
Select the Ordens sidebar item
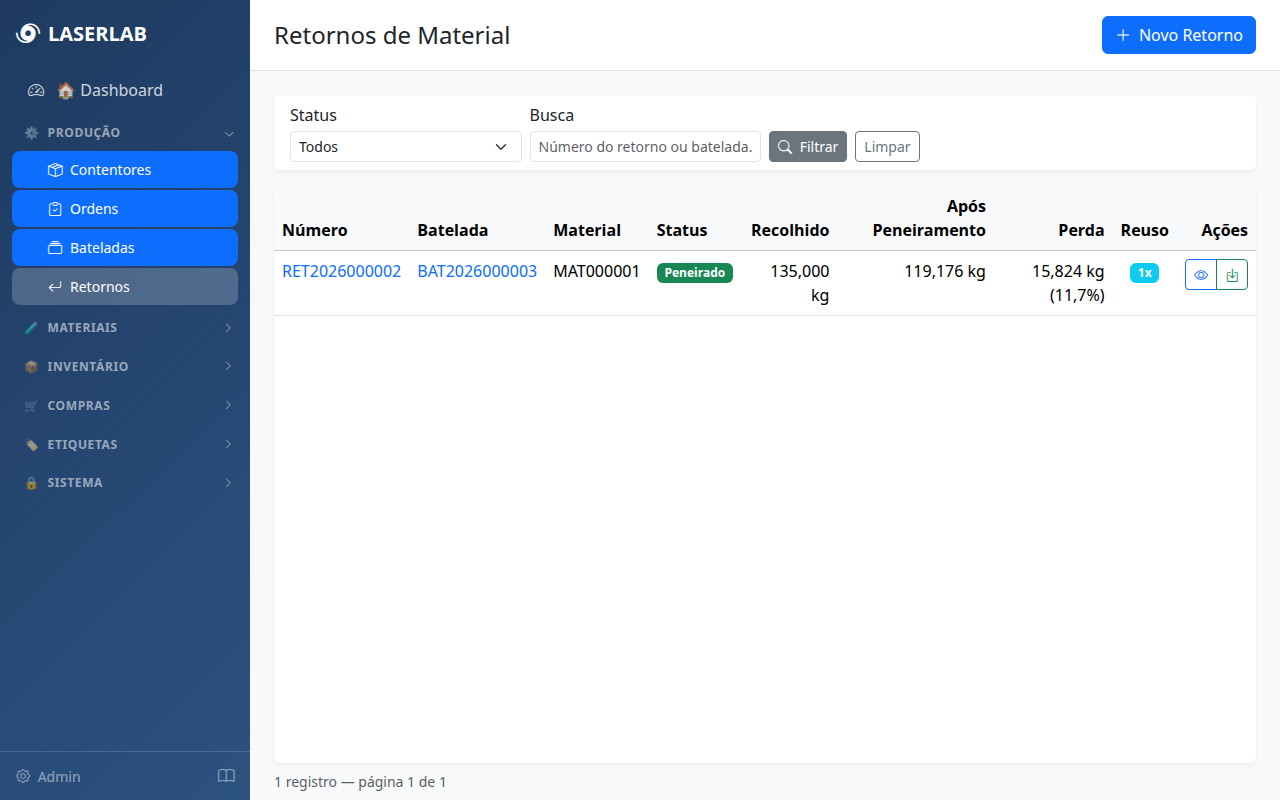coord(125,209)
